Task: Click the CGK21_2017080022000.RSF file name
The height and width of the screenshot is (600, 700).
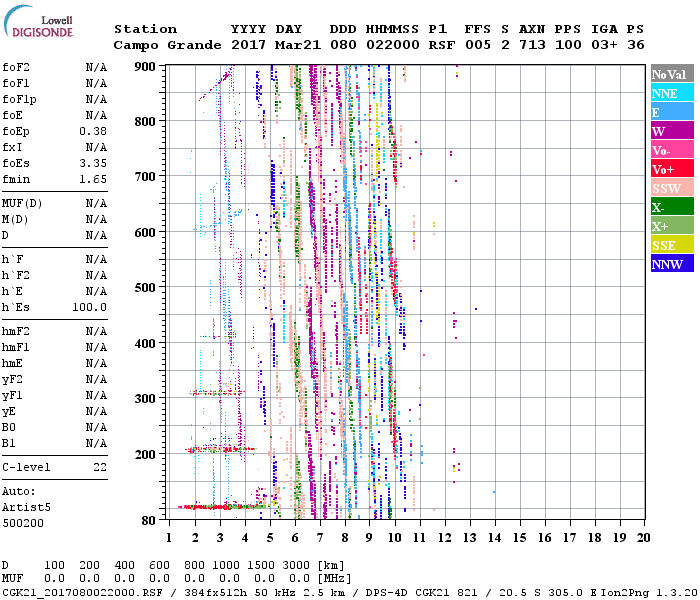Action: tap(82, 593)
